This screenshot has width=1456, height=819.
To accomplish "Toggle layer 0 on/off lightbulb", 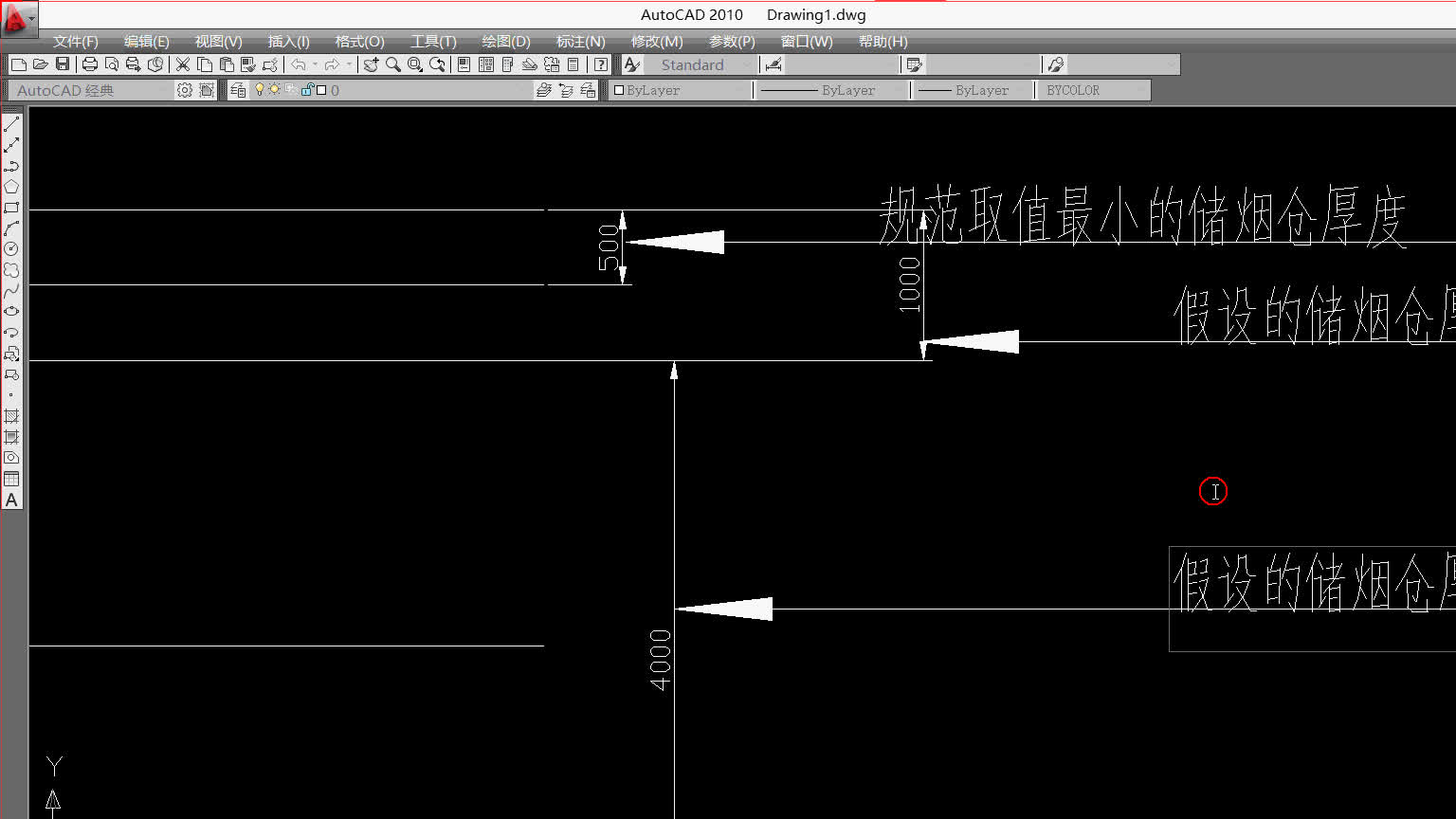I will click(260, 90).
